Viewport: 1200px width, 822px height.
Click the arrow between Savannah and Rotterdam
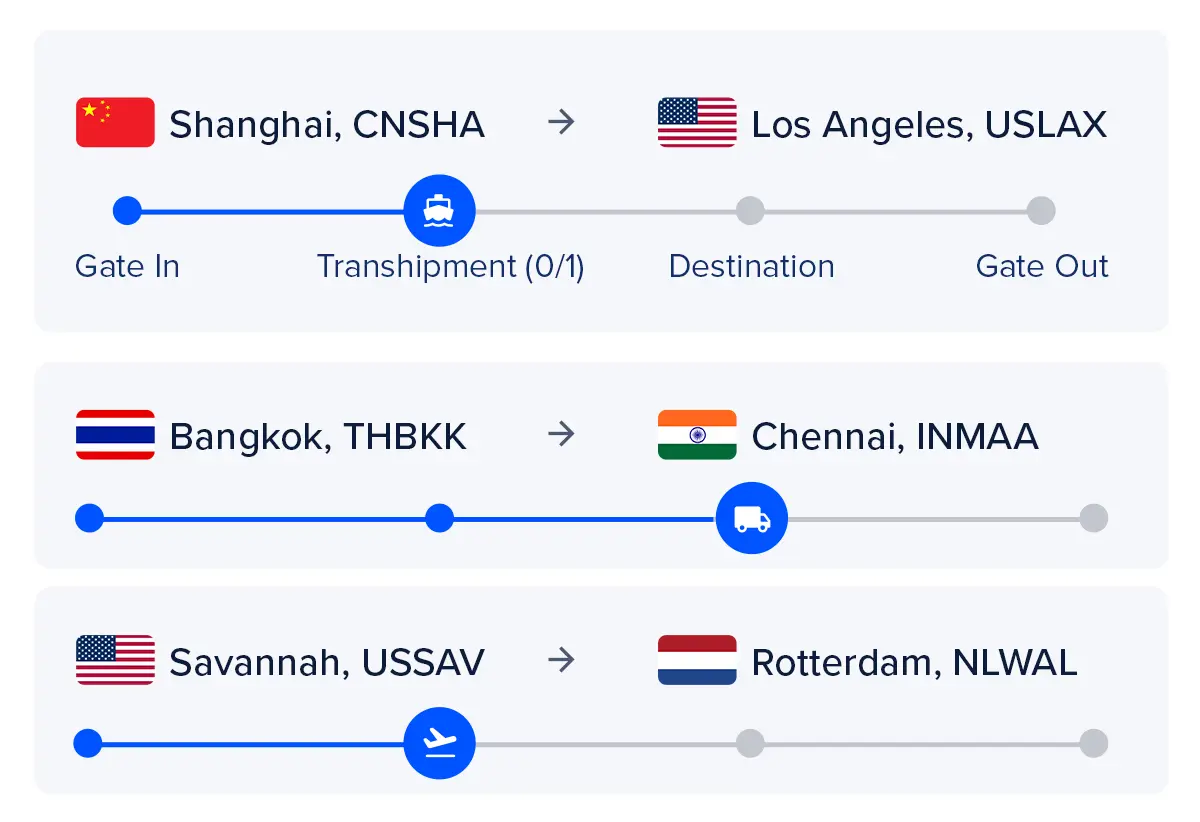tap(563, 660)
